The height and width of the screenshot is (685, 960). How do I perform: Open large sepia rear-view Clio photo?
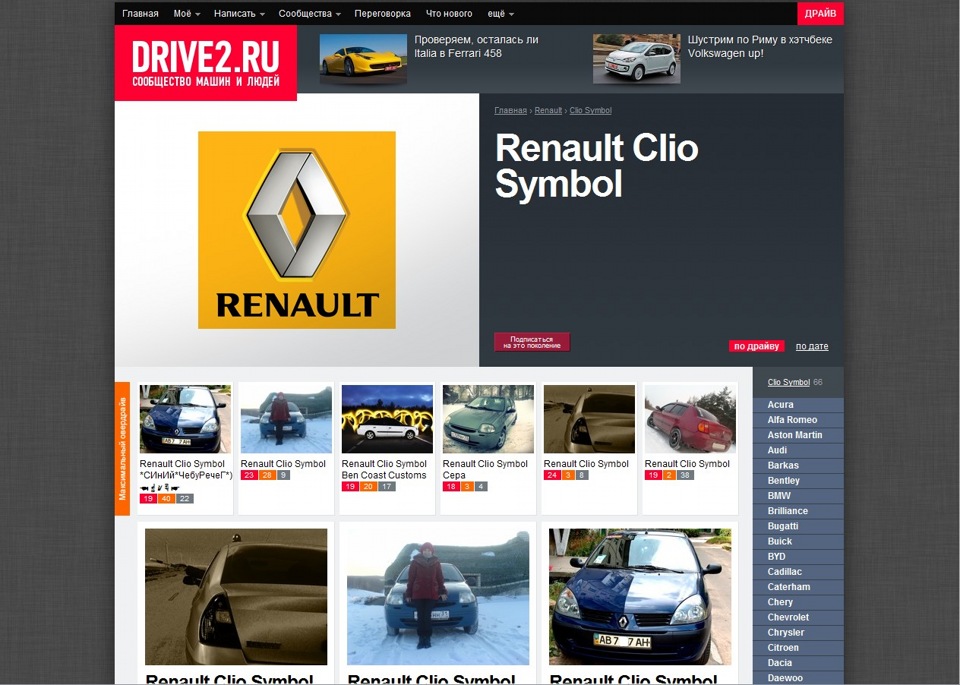coord(236,597)
